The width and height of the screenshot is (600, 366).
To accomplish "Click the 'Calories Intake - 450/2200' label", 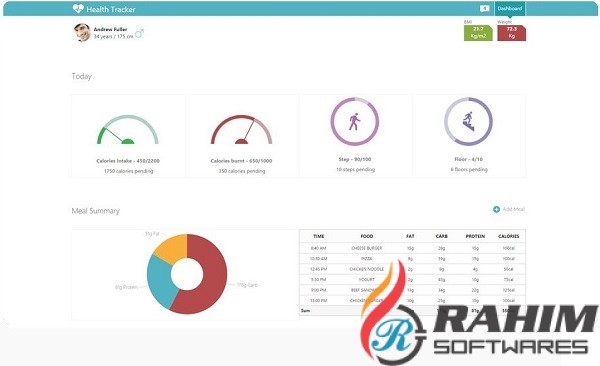I will click(x=128, y=161).
